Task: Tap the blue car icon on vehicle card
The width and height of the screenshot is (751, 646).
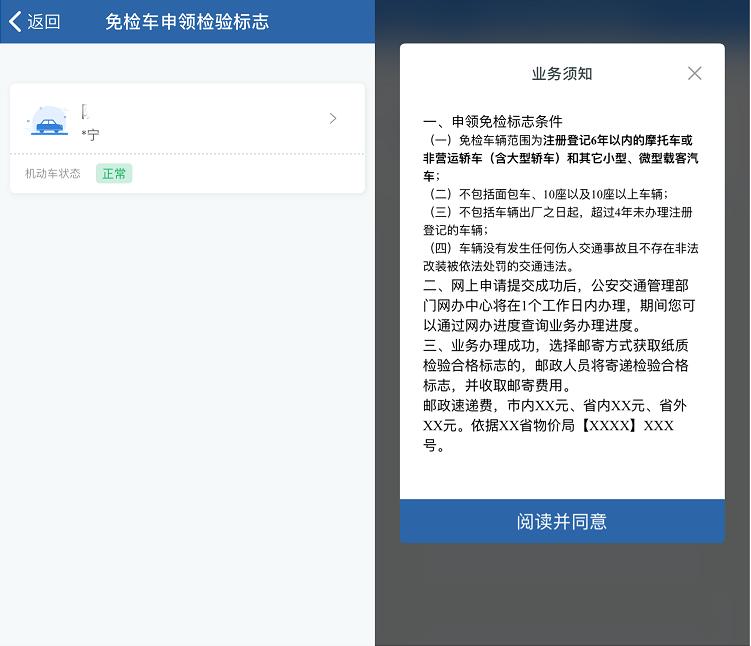Action: [46, 122]
